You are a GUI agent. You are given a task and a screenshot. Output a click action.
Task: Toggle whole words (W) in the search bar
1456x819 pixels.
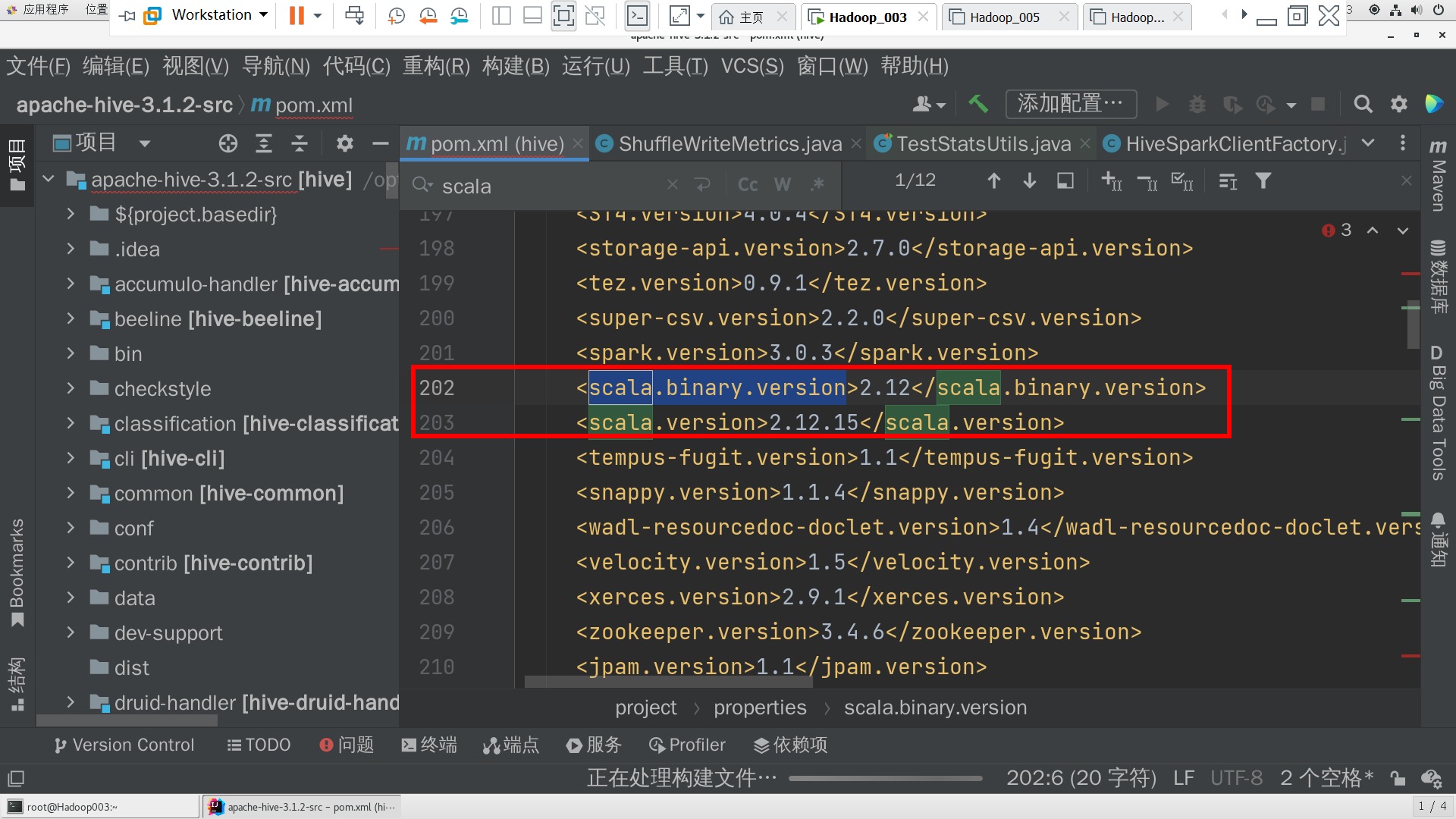click(x=782, y=184)
